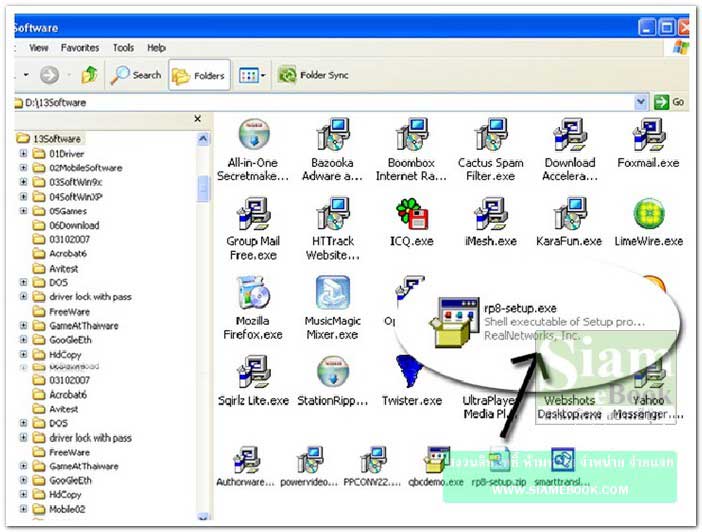
Task: Open the Help menu
Action: pos(156,47)
